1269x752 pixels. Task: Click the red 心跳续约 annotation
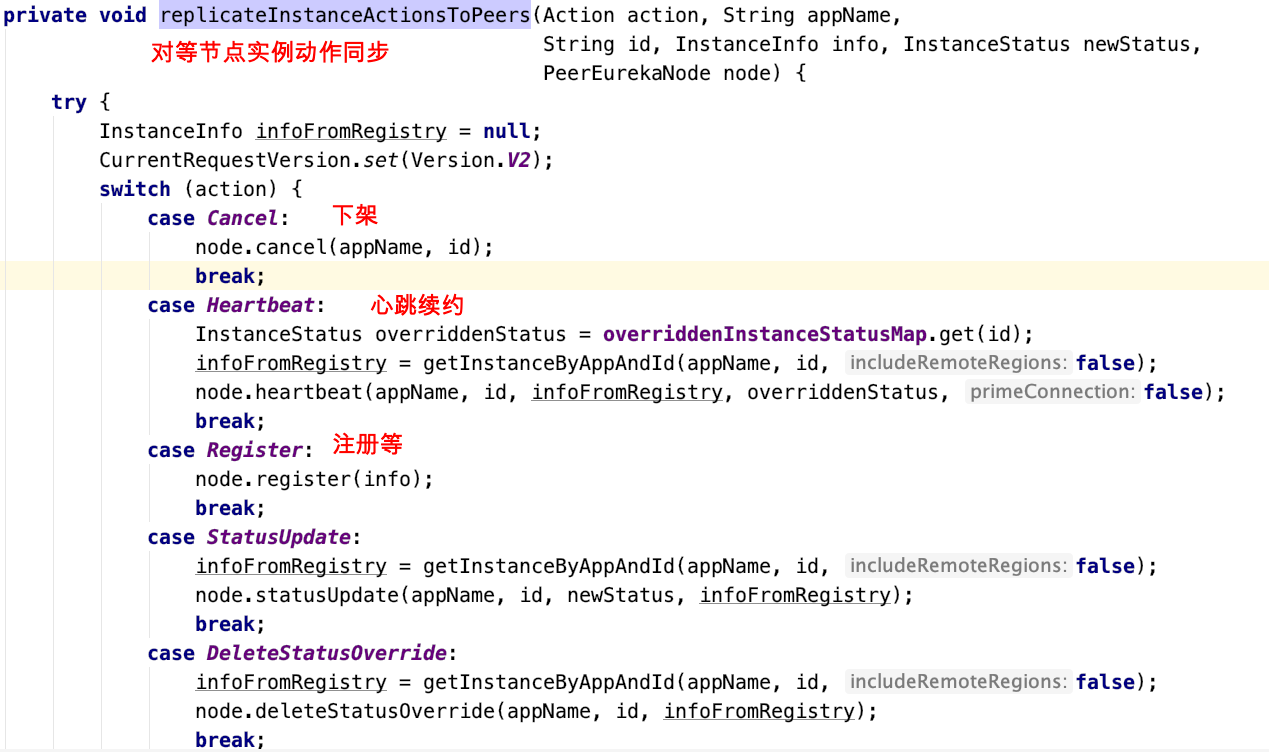[x=417, y=305]
